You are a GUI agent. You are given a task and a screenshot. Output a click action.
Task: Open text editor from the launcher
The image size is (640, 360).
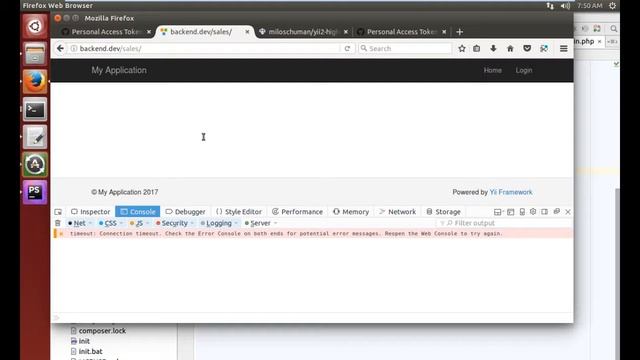35,137
